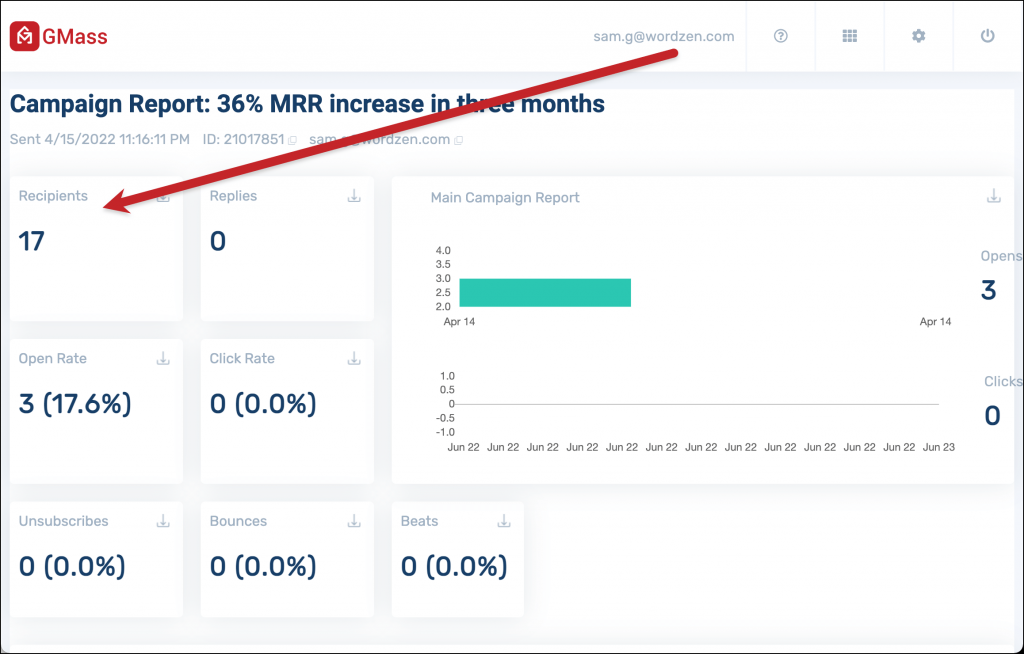Download the Open Rate statistics

coord(162,358)
